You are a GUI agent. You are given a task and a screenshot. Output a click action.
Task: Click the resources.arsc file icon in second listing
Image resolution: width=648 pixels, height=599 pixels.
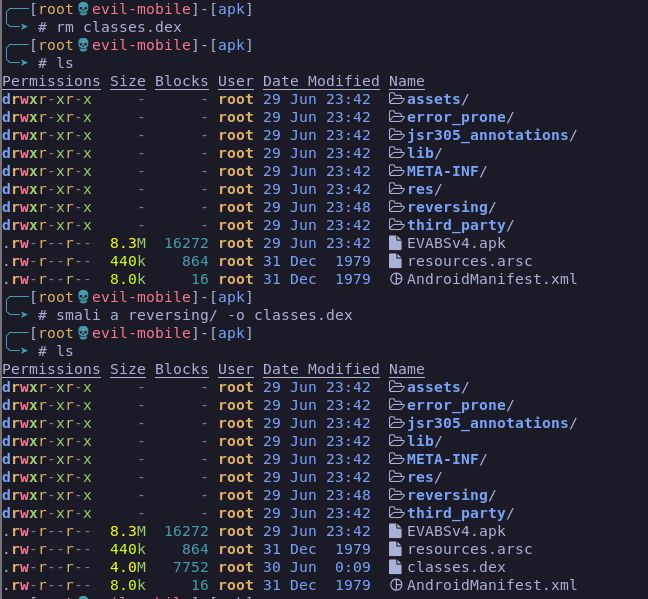click(x=395, y=549)
